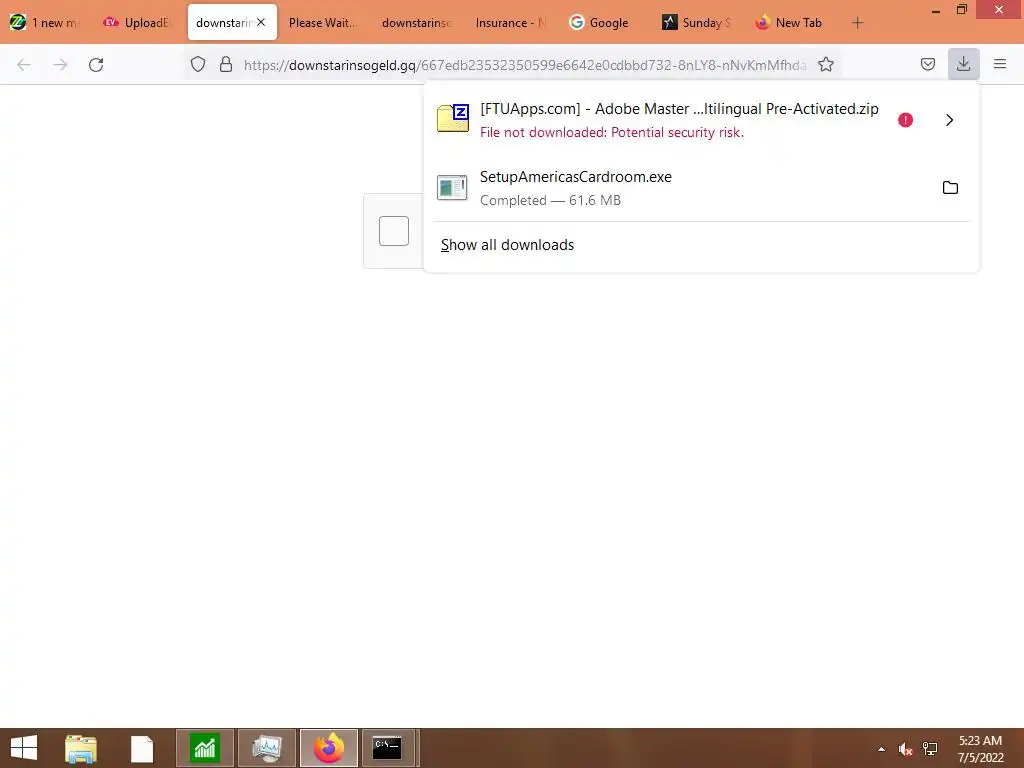Select the SetupAmericasCardroom.exe file name
This screenshot has width=1024, height=768.
point(575,177)
